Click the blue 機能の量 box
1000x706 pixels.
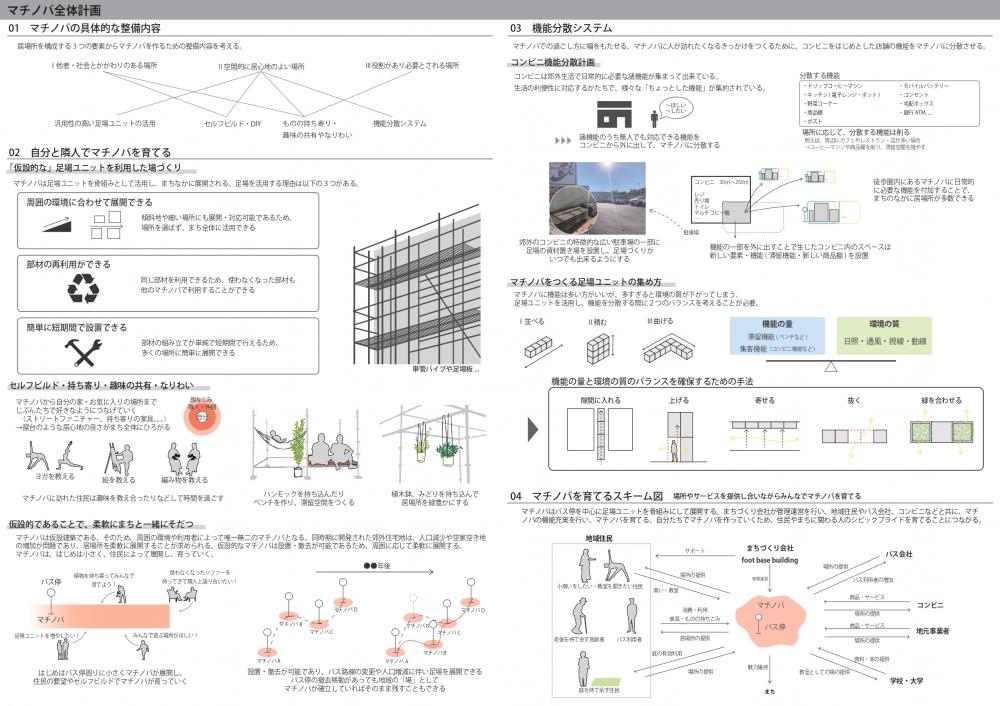(777, 336)
